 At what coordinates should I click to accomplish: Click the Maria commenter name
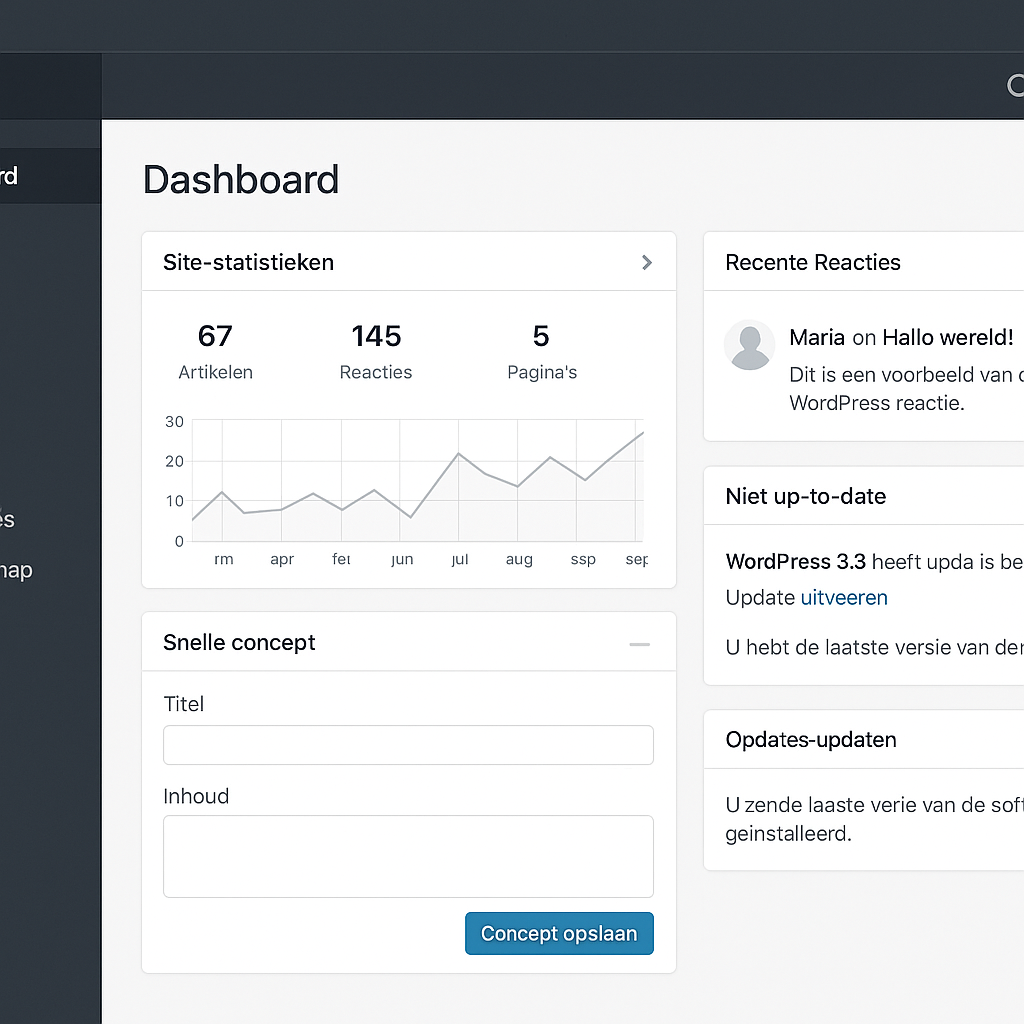click(x=817, y=338)
